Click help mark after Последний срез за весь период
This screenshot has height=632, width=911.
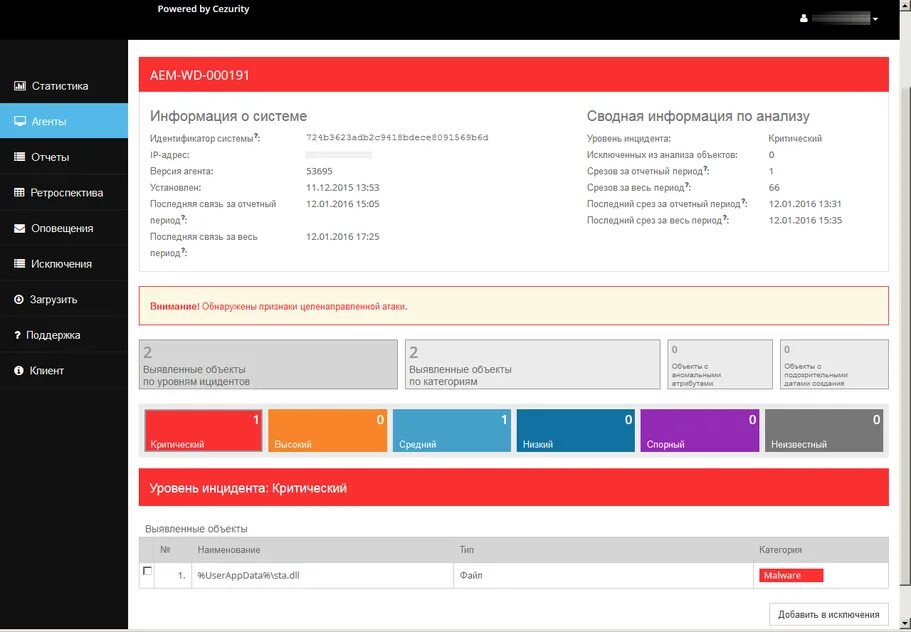coord(726,218)
